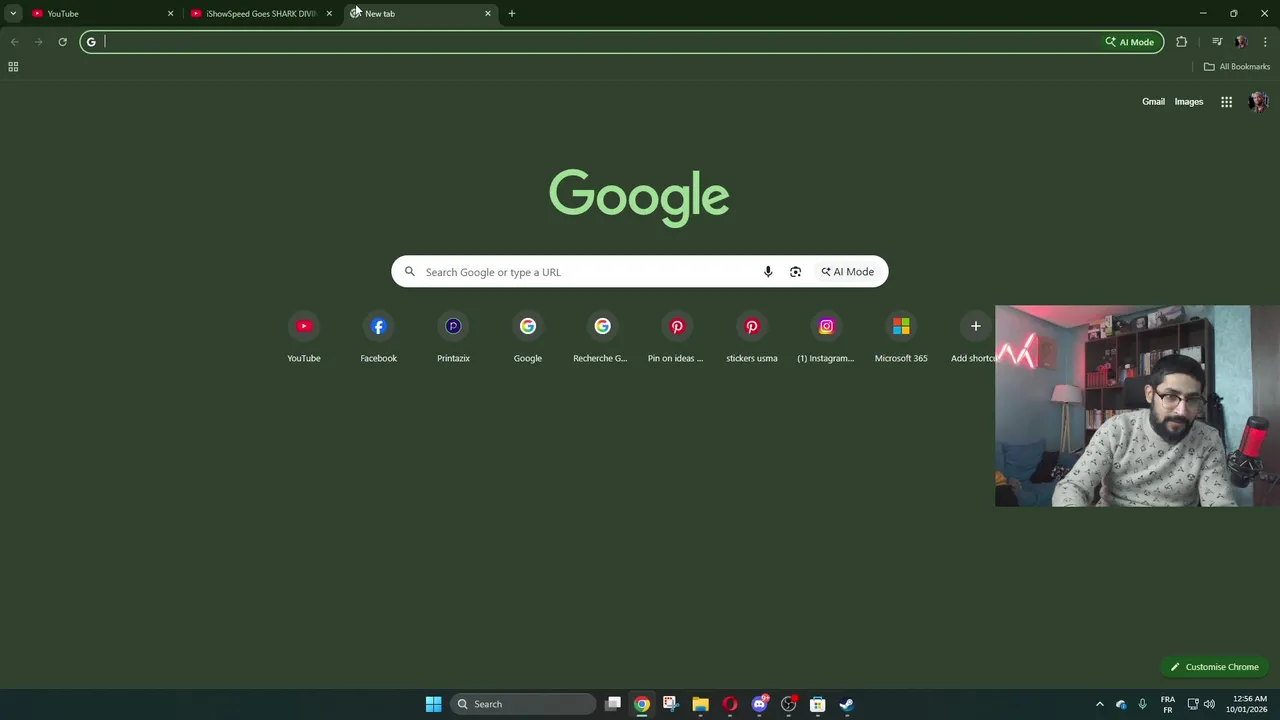Start voice search with microphone
Screen dimensions: 1280x720
click(x=768, y=272)
